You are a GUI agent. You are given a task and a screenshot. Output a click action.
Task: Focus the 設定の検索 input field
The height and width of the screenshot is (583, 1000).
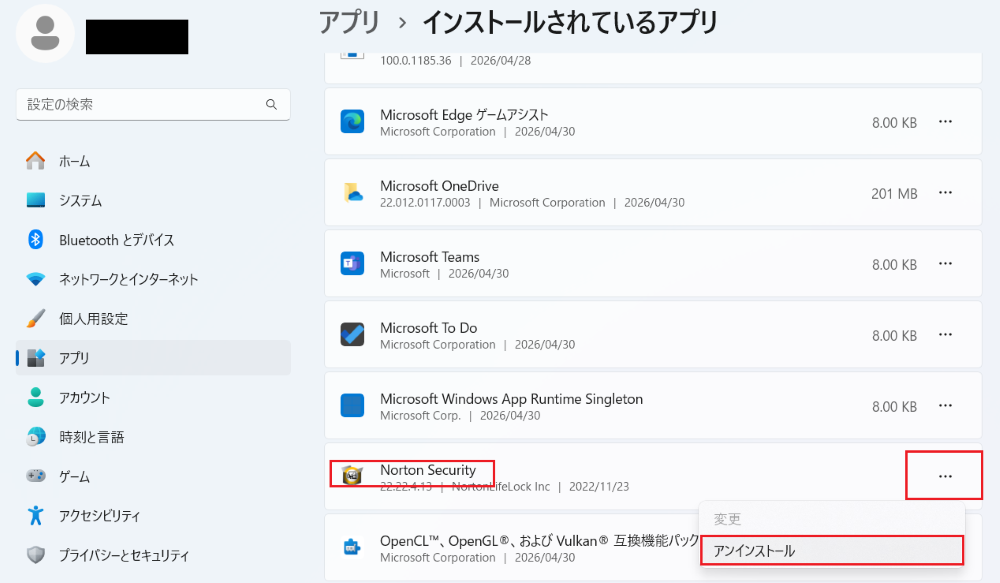tap(153, 105)
